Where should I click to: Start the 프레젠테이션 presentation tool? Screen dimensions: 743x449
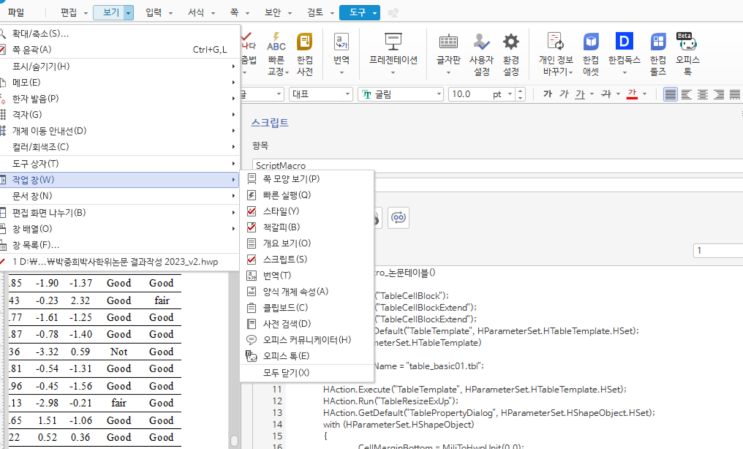[393, 53]
